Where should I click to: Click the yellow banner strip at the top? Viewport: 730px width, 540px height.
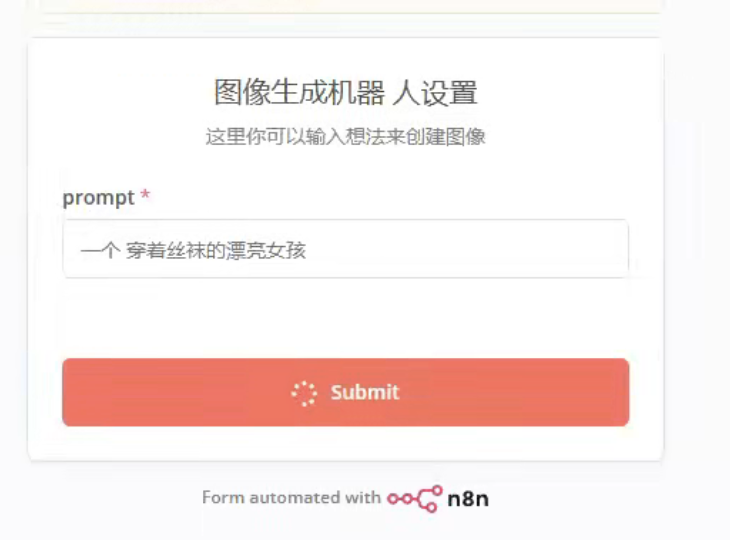349,6
